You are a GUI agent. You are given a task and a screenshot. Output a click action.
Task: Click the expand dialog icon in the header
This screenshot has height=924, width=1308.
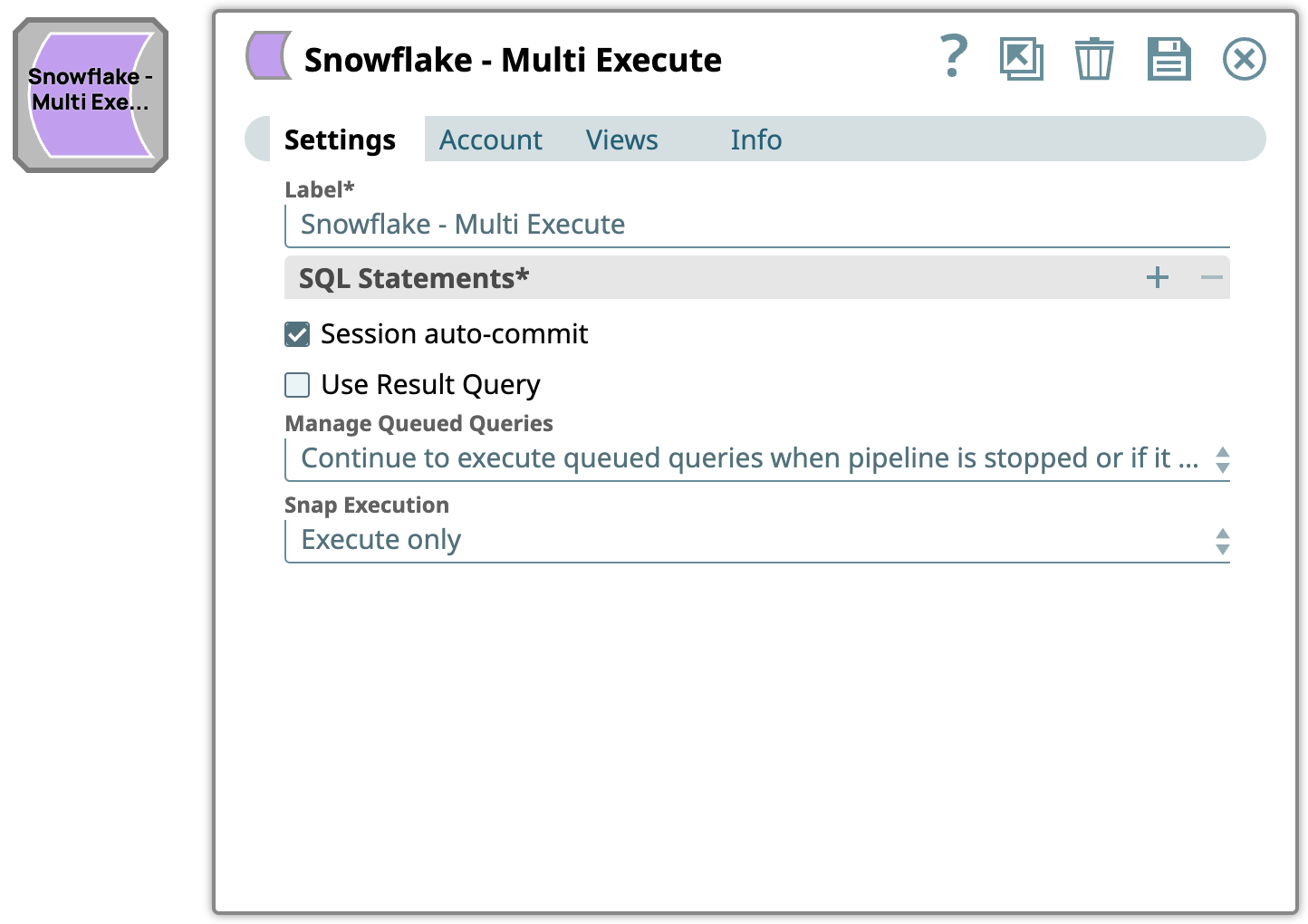1022,58
